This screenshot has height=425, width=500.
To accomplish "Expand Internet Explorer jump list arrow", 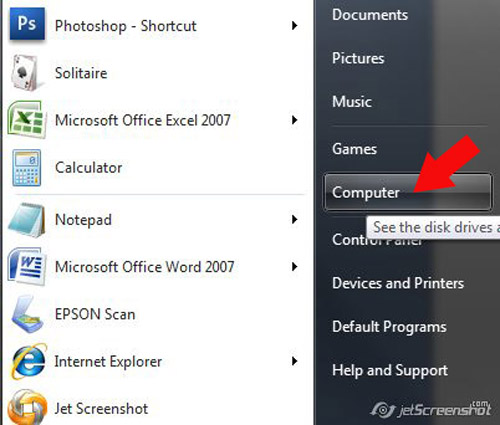I will 294,361.
